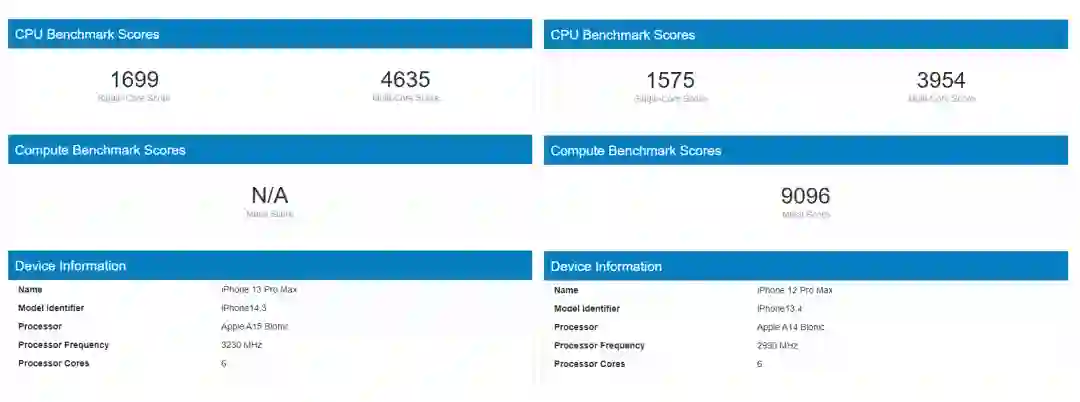Click Processor Cores label in A14 panel
This screenshot has height=402, width=1080.
[590, 364]
